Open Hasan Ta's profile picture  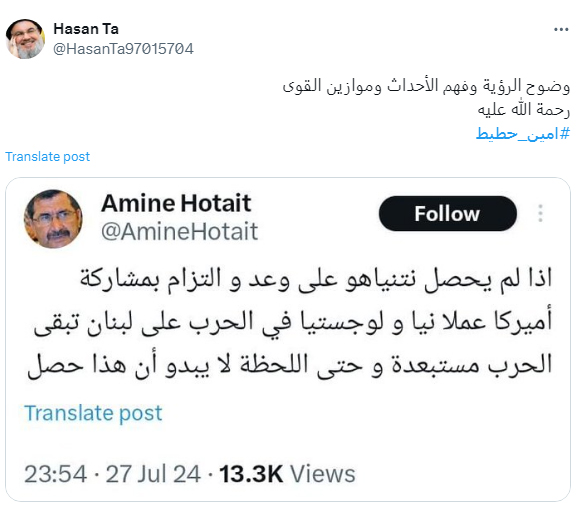(x=25, y=39)
